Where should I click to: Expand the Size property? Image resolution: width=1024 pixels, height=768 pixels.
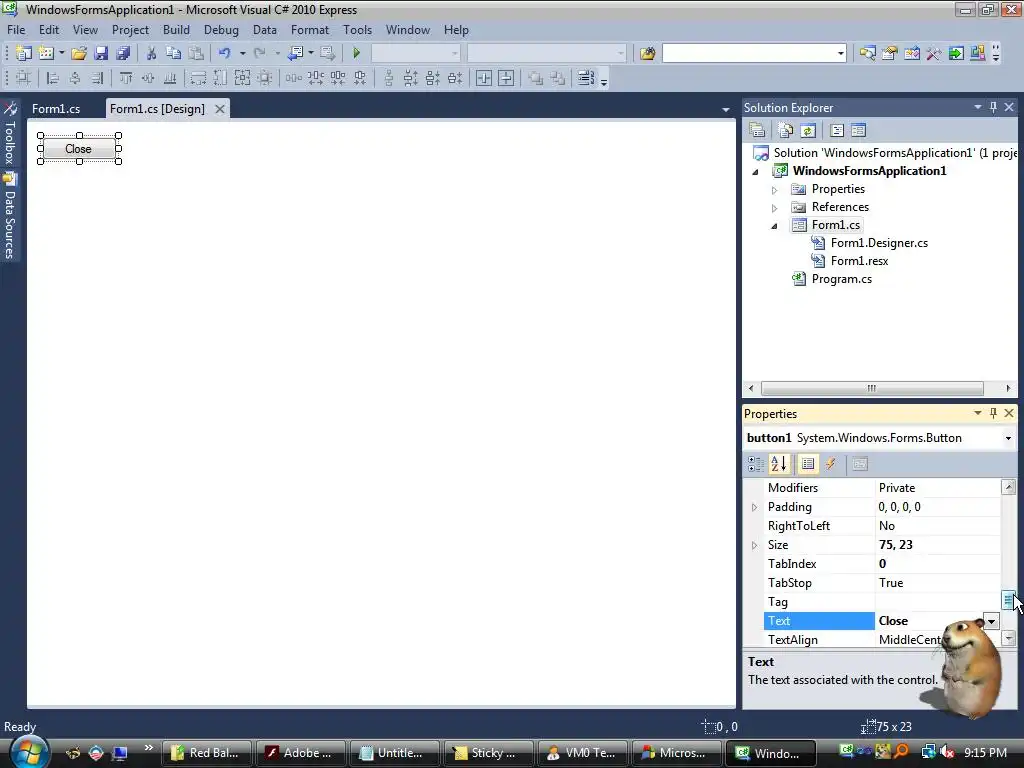tap(754, 545)
